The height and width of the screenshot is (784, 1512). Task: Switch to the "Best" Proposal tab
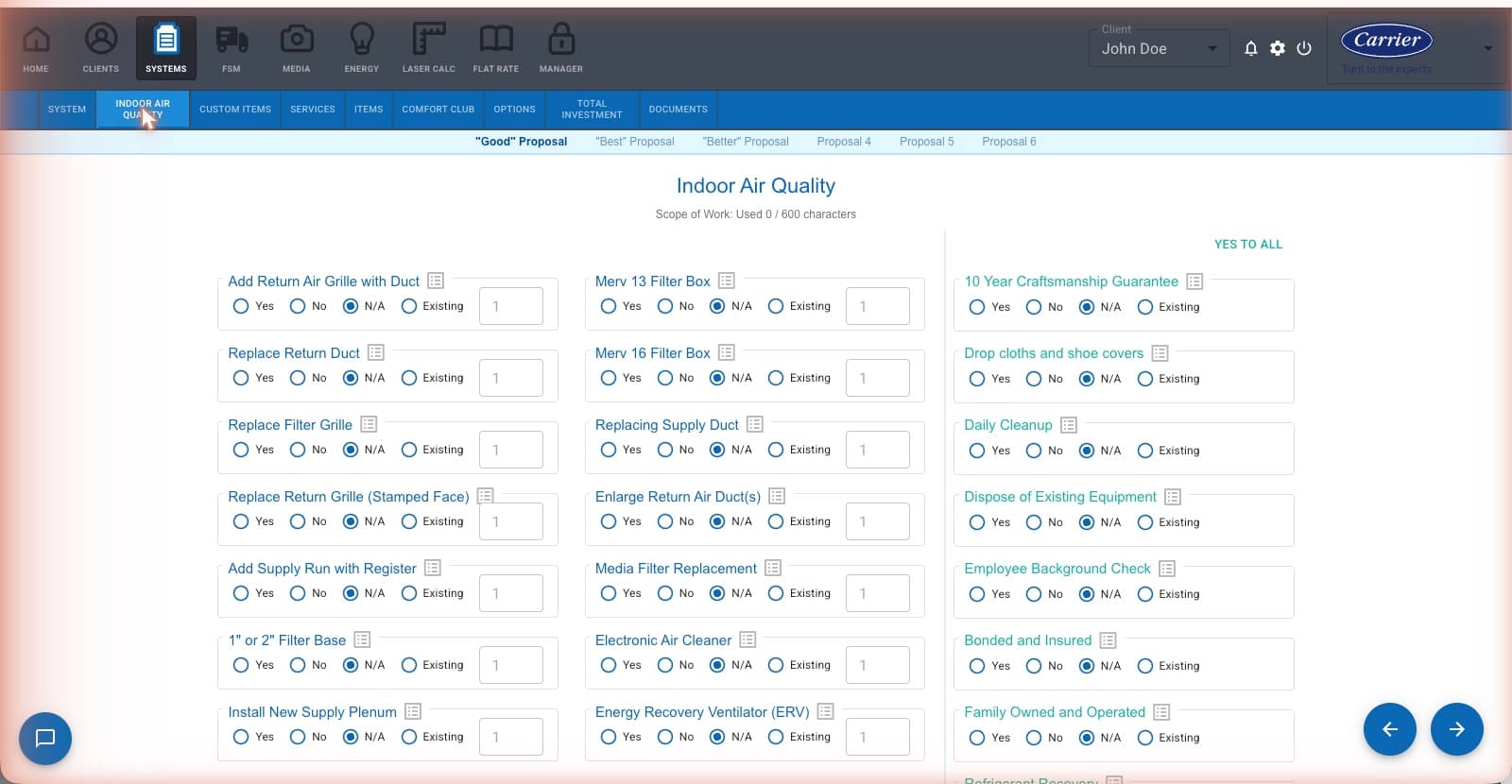pos(635,142)
